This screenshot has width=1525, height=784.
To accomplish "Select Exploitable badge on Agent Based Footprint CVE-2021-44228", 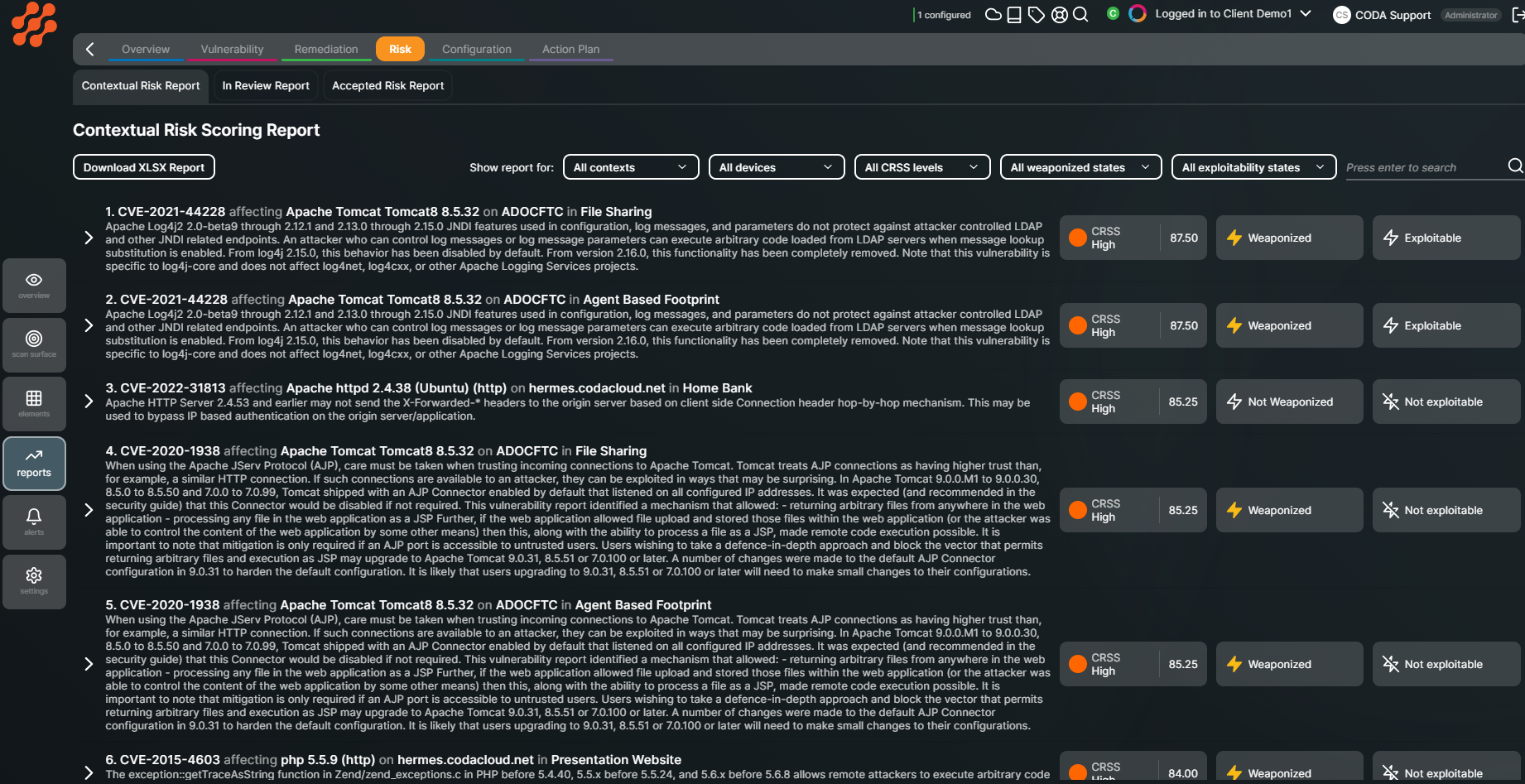I will click(1446, 325).
